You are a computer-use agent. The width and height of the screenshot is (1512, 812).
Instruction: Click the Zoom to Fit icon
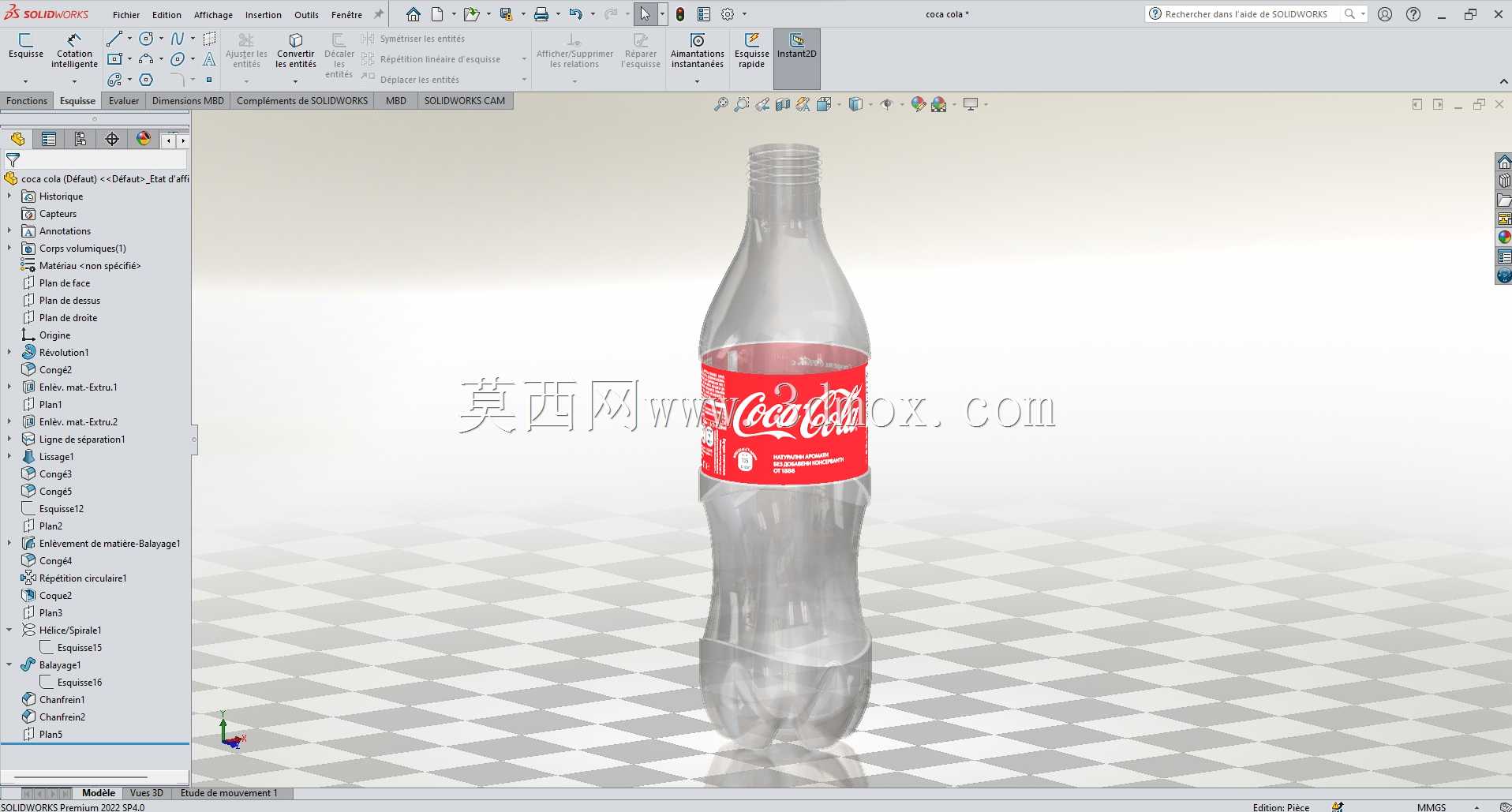[720, 104]
